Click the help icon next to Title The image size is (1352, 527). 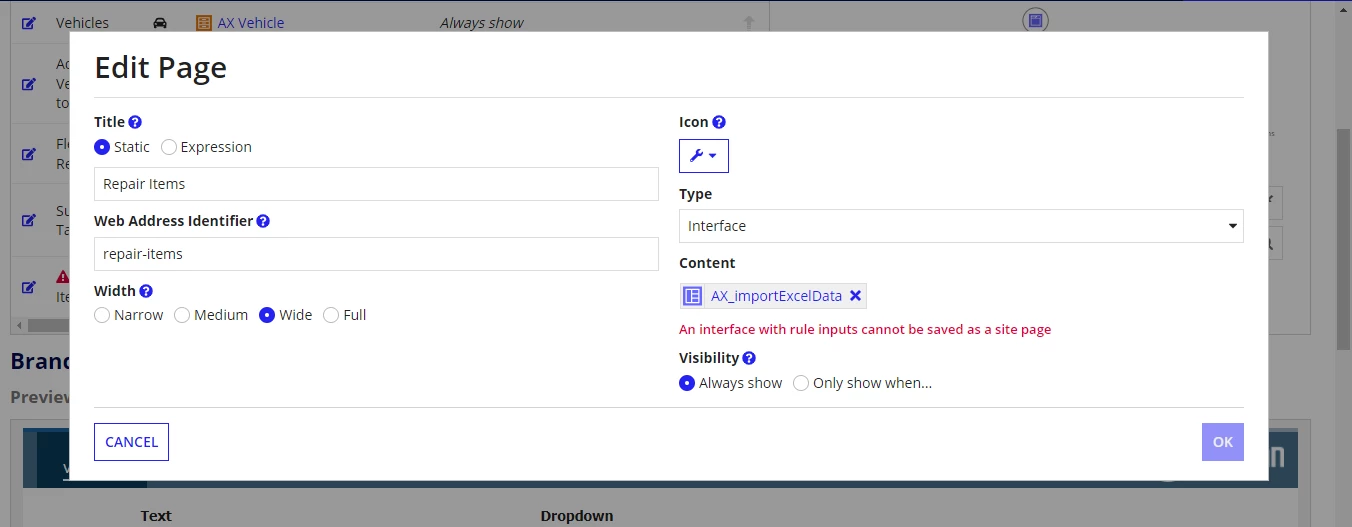point(135,122)
